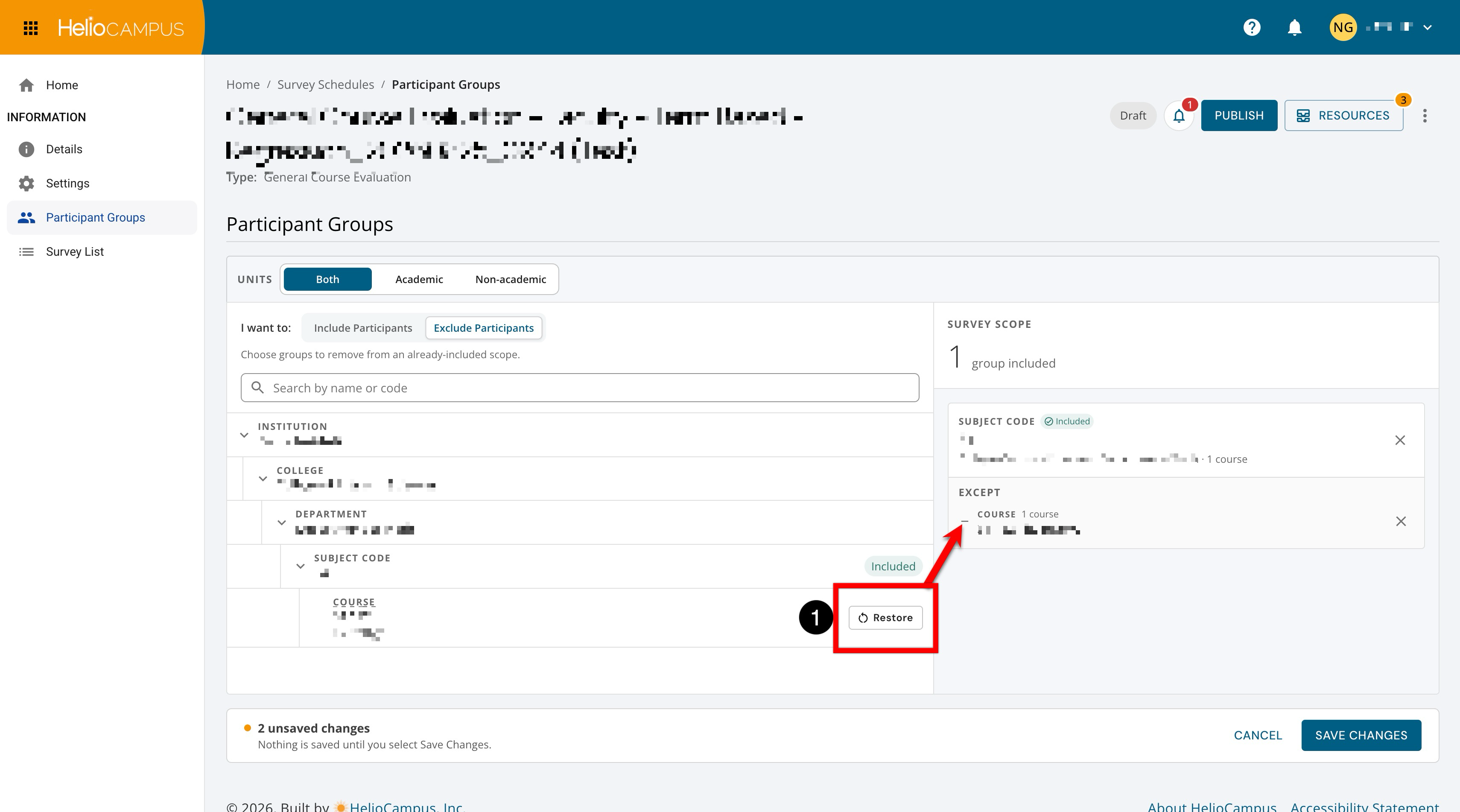Screen dimensions: 1460x812
Task: Click the Search by name or code field
Action: pyautogui.click(x=580, y=388)
